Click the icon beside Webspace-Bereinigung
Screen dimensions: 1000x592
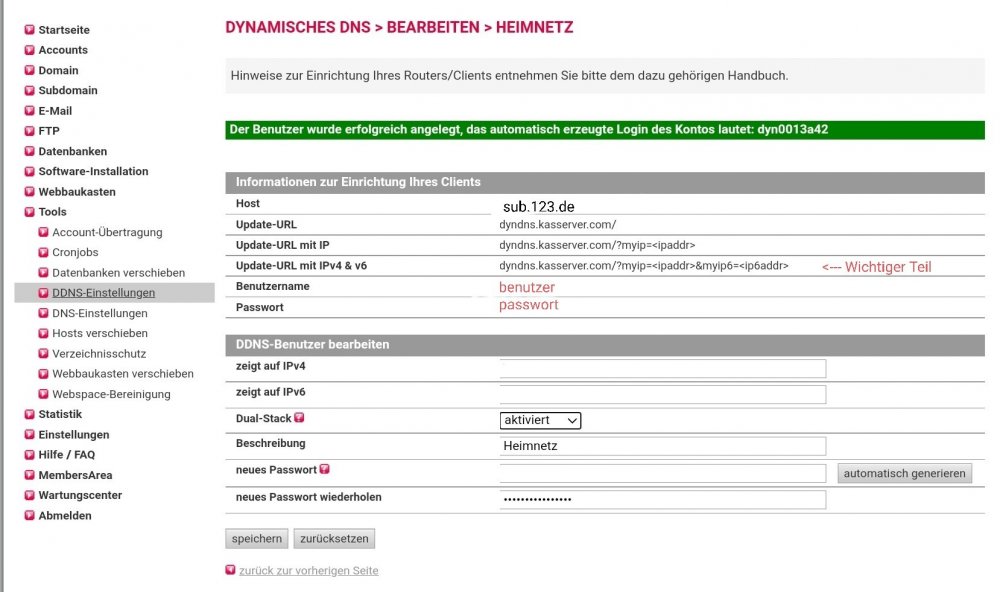pyautogui.click(x=43, y=394)
